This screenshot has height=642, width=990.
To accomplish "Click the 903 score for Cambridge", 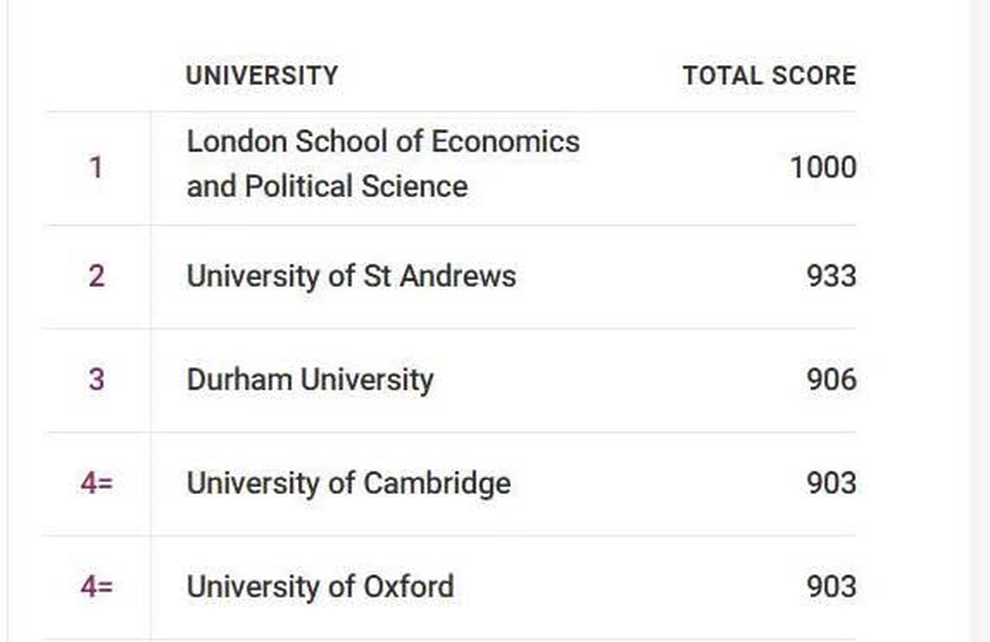I will click(831, 484).
